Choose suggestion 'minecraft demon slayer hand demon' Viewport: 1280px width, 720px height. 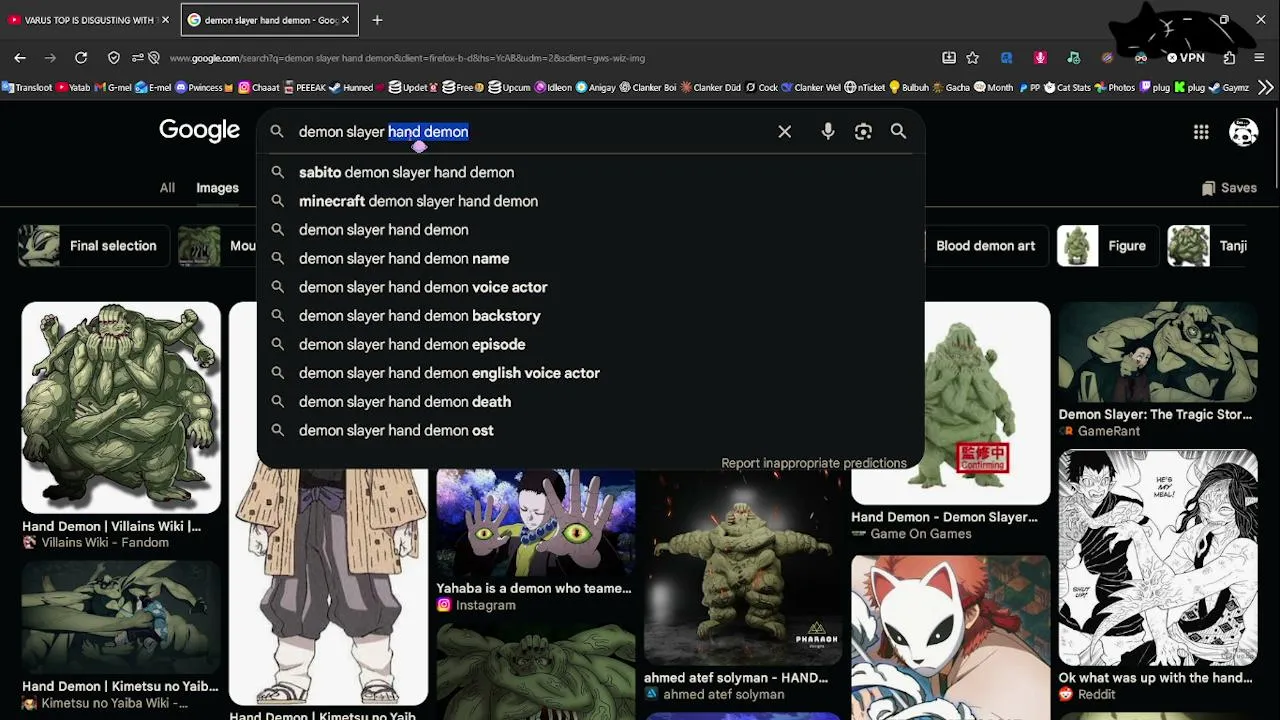(590, 201)
